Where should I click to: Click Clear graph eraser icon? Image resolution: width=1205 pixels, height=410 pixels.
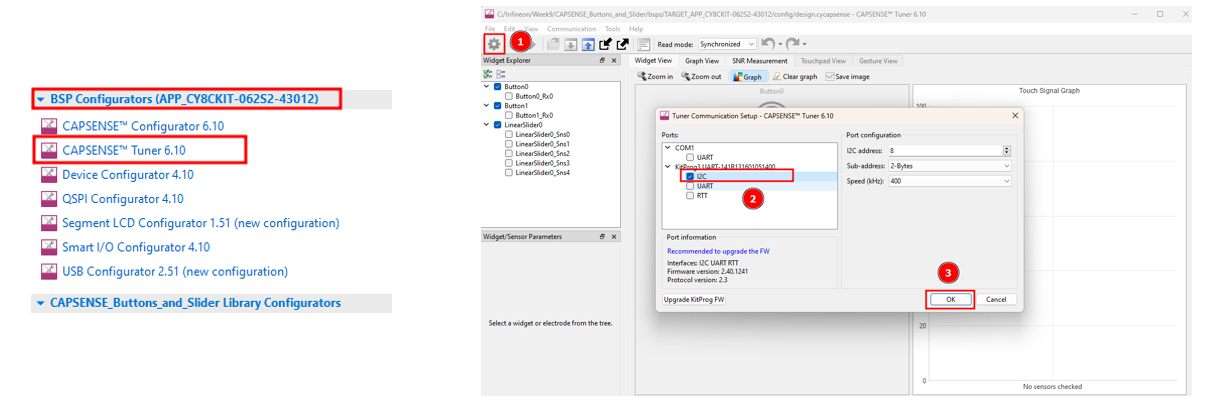tap(794, 77)
